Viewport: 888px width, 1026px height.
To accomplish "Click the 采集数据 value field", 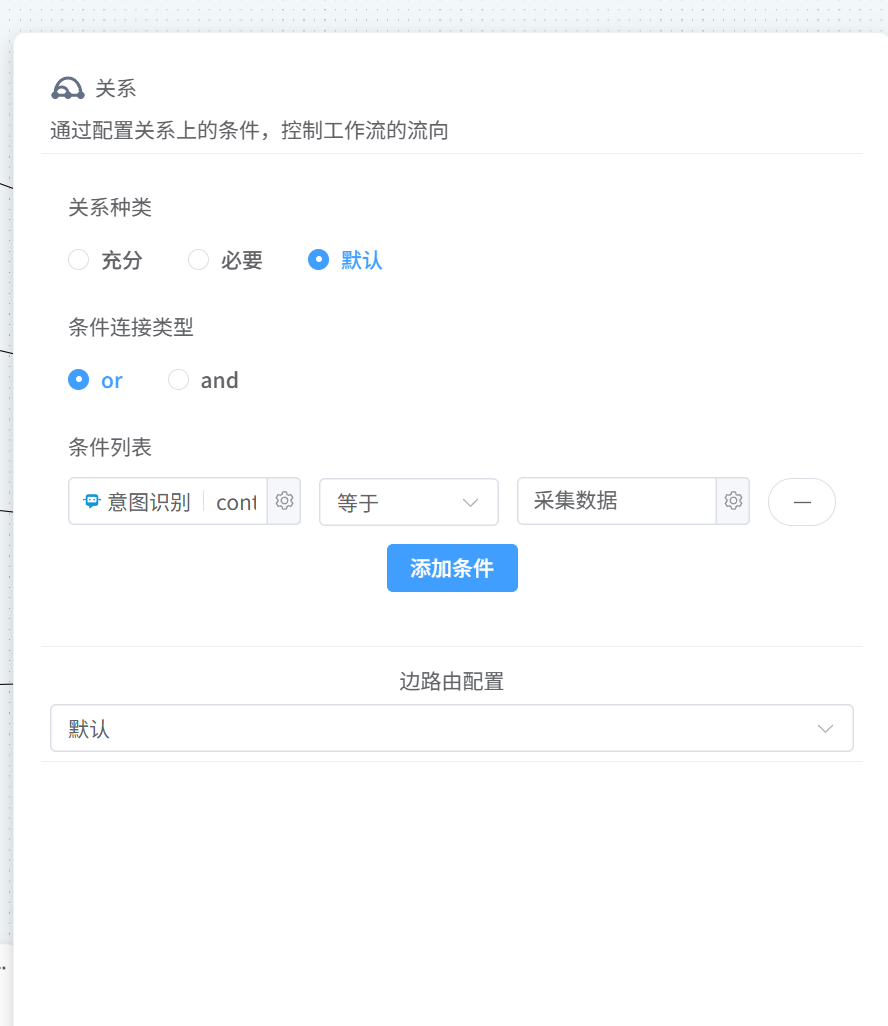I will pos(610,501).
